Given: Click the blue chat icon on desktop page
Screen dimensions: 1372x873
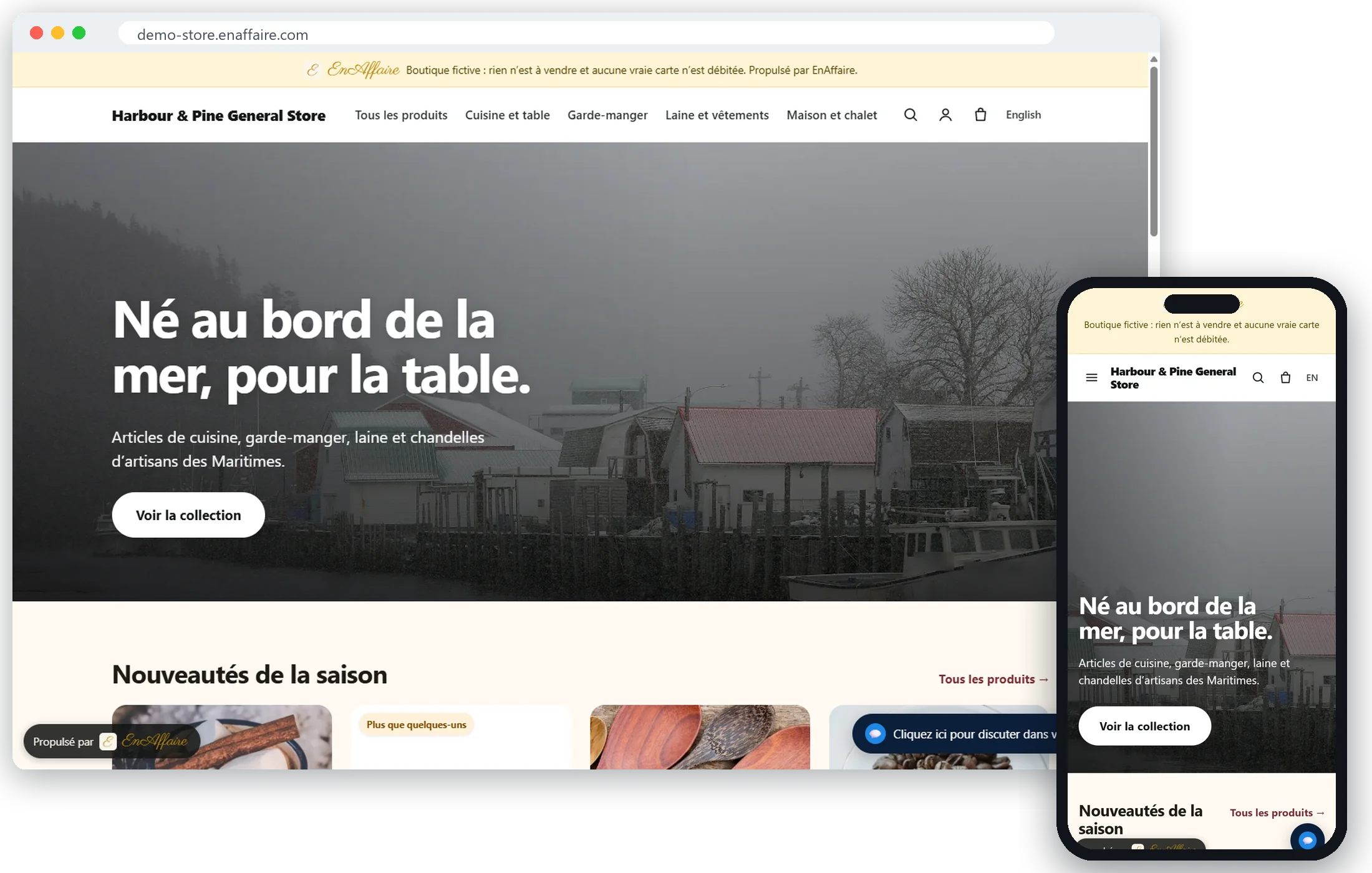Looking at the screenshot, I should [x=875, y=734].
